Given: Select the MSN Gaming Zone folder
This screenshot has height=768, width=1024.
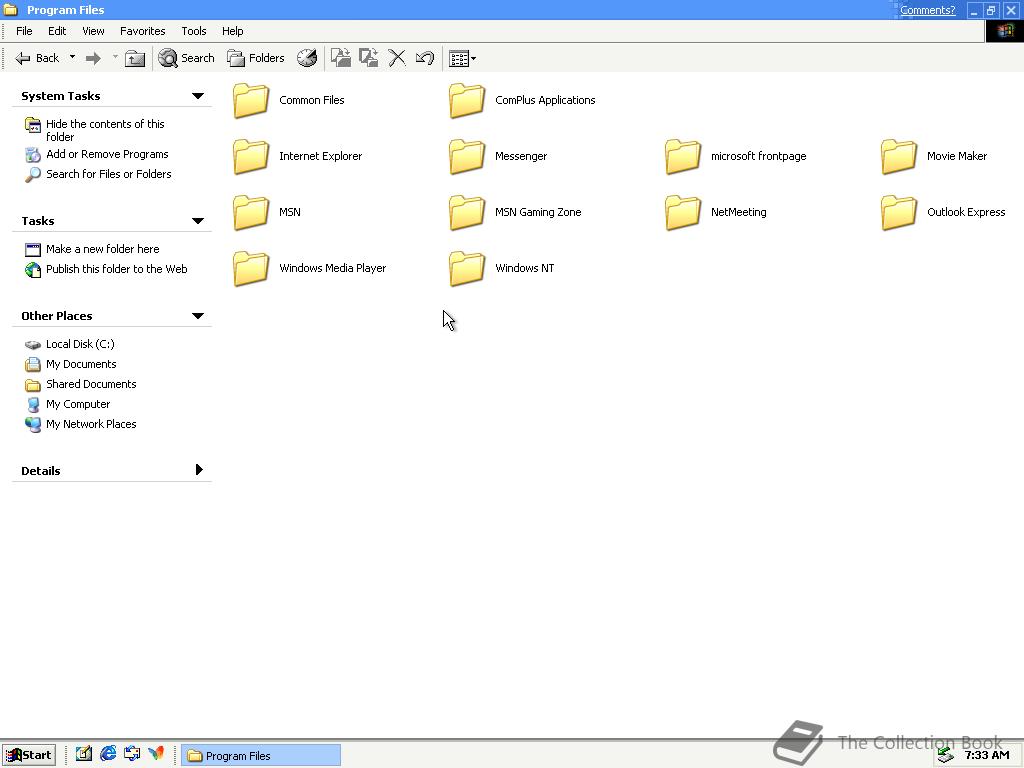Looking at the screenshot, I should [515, 213].
